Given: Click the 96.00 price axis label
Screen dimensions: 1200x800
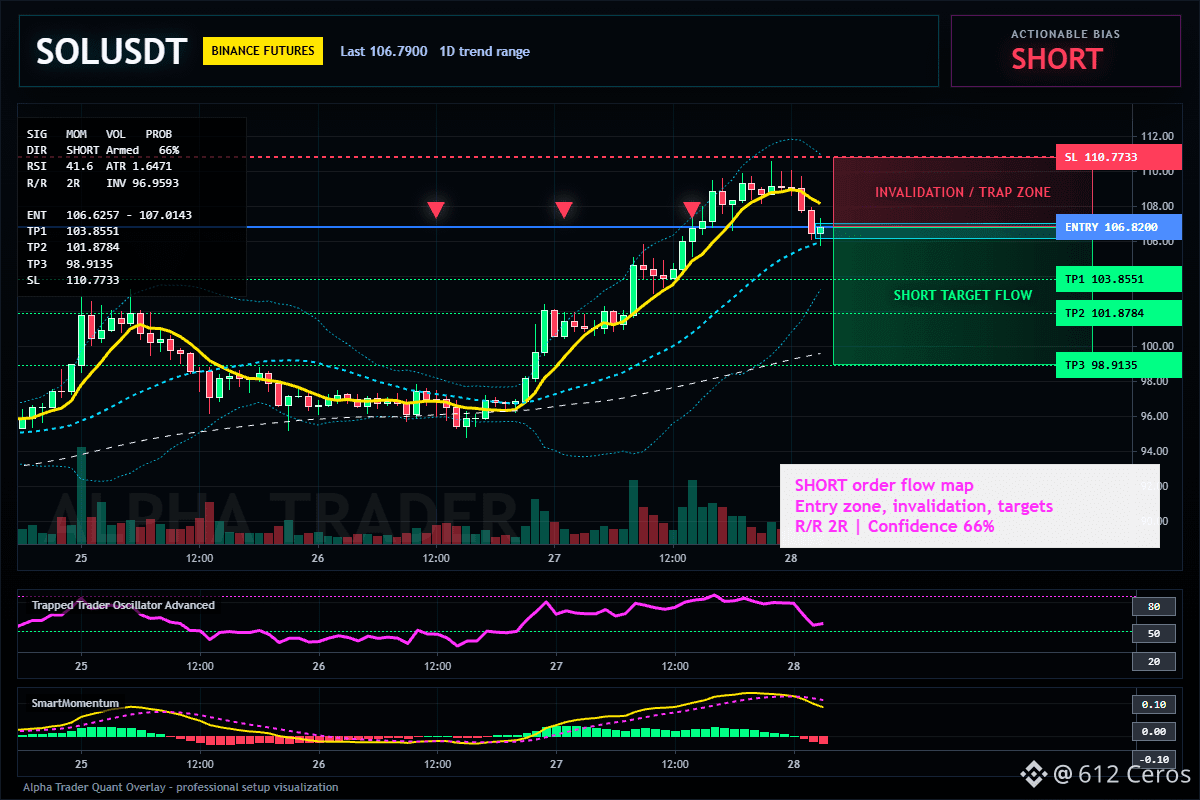Looking at the screenshot, I should tap(1156, 416).
